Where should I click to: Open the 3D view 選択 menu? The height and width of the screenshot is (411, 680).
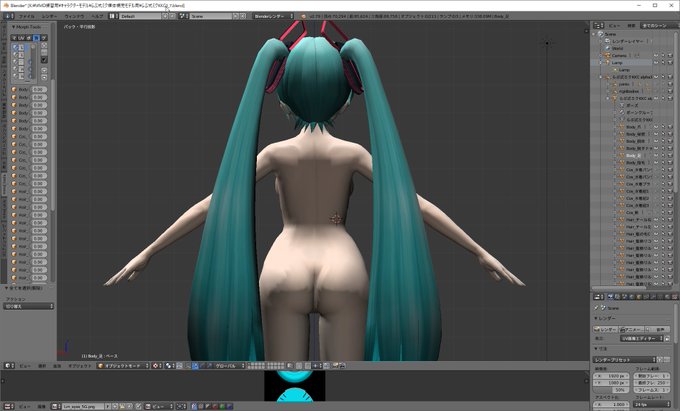pos(42,366)
